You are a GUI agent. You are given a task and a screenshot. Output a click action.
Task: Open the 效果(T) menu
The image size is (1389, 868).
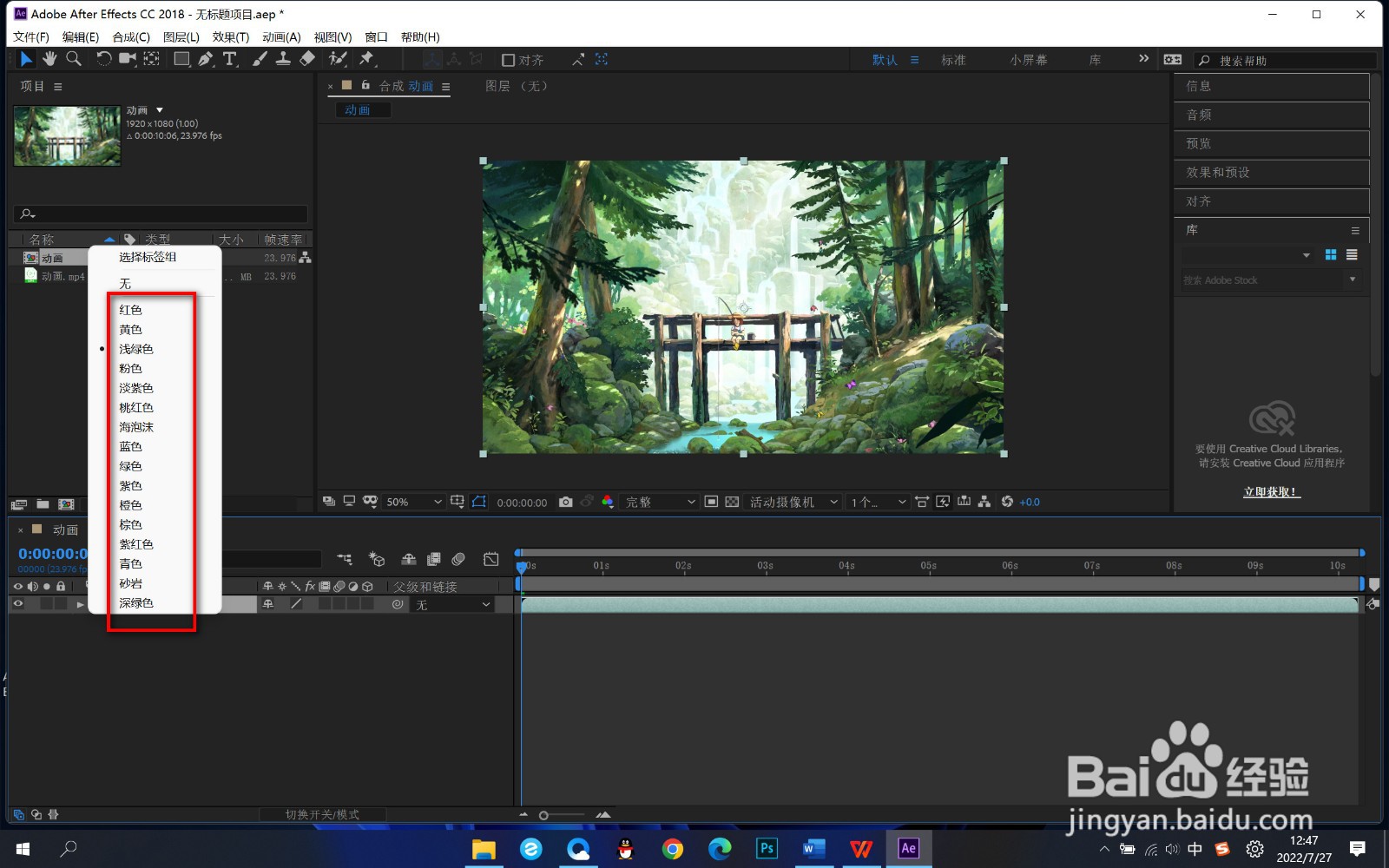(x=230, y=37)
